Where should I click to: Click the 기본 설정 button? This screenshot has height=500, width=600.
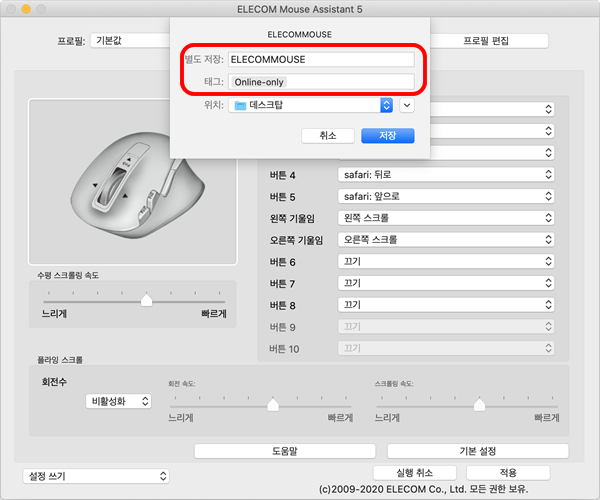(478, 451)
